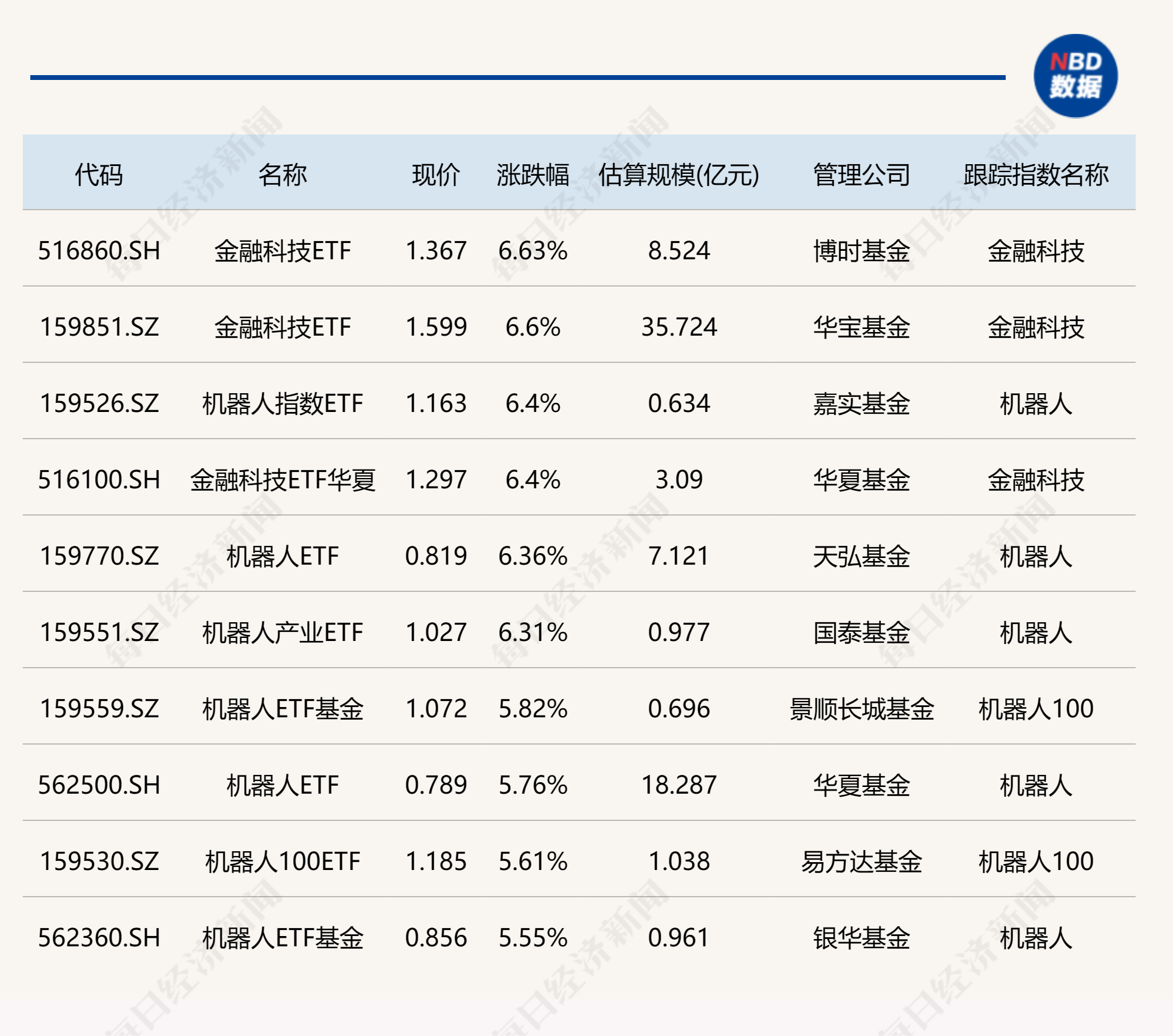Click the 管理公司 column header
This screenshot has height=1036, width=1173.
tap(861, 174)
